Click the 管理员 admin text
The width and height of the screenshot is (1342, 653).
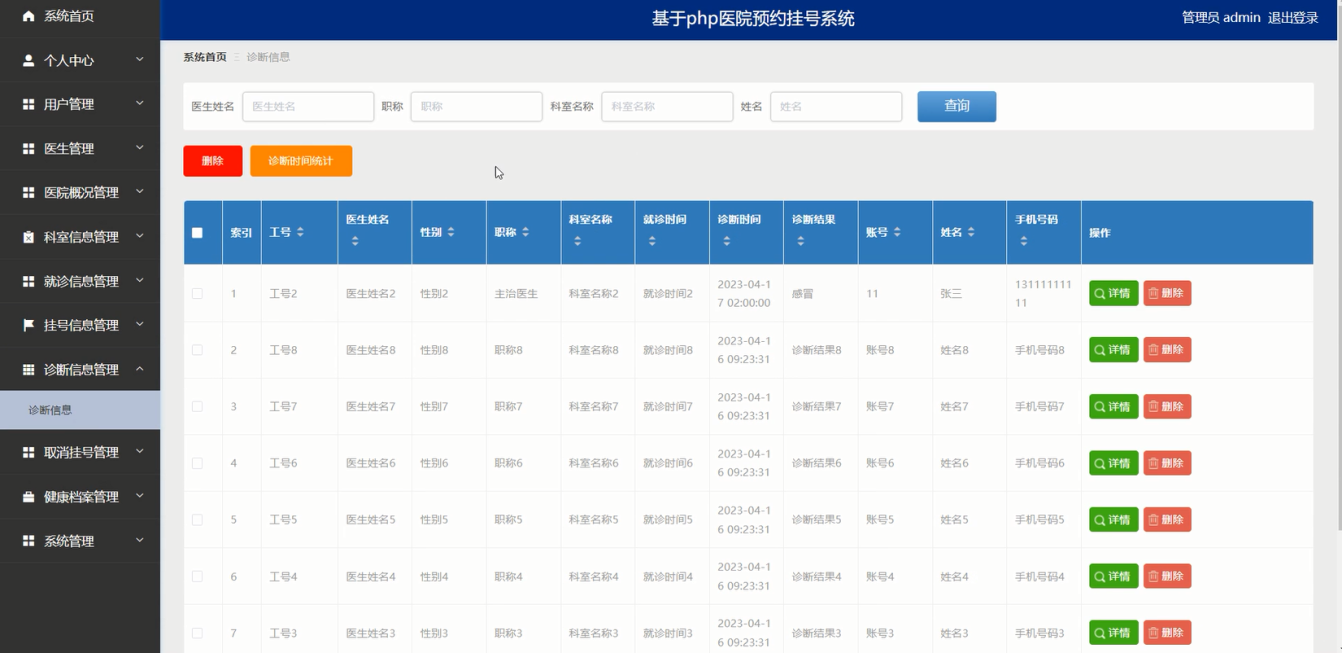pos(1221,18)
